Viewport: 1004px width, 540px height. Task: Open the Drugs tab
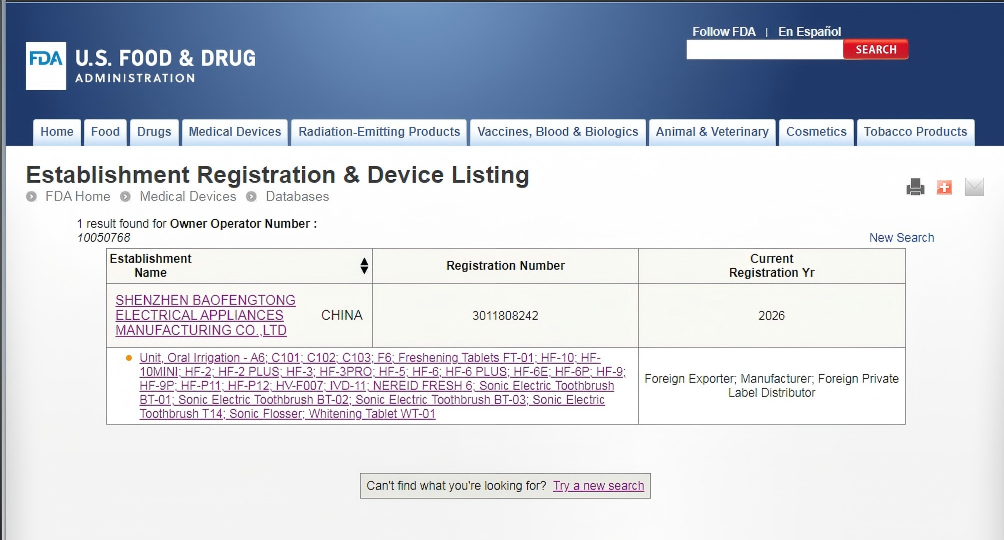coord(154,132)
